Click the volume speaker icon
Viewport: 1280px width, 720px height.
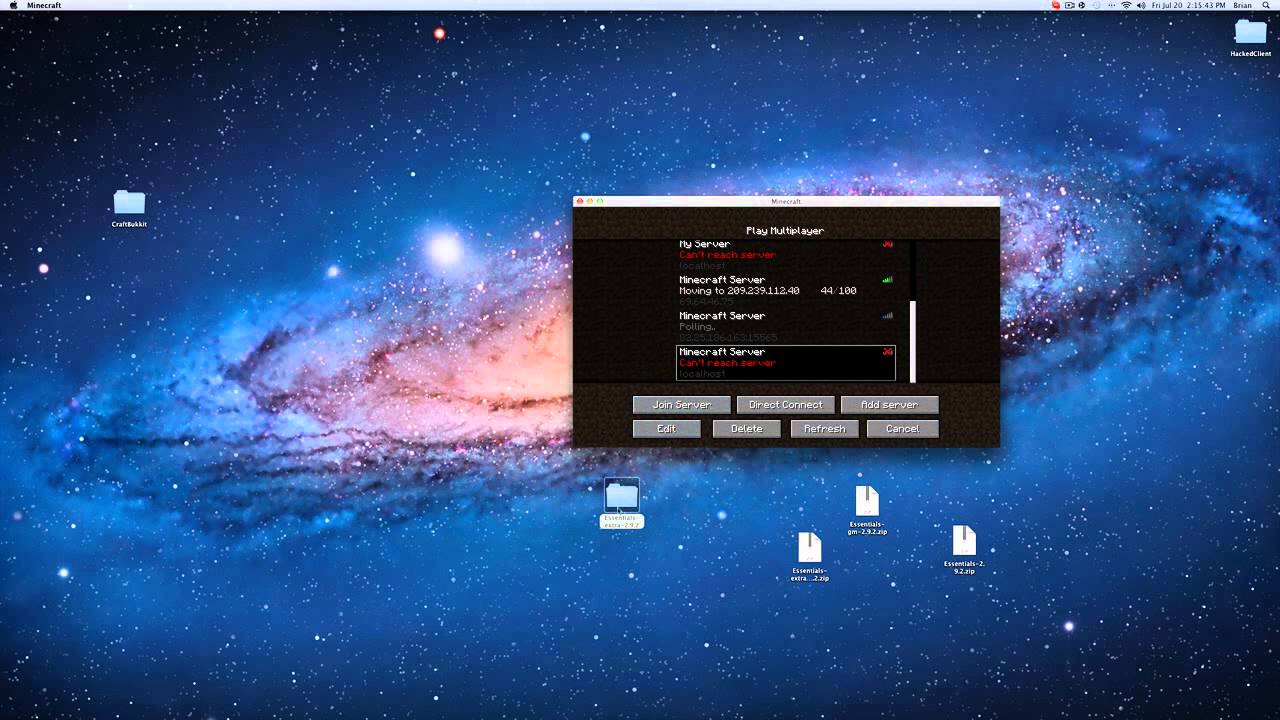pos(1141,5)
